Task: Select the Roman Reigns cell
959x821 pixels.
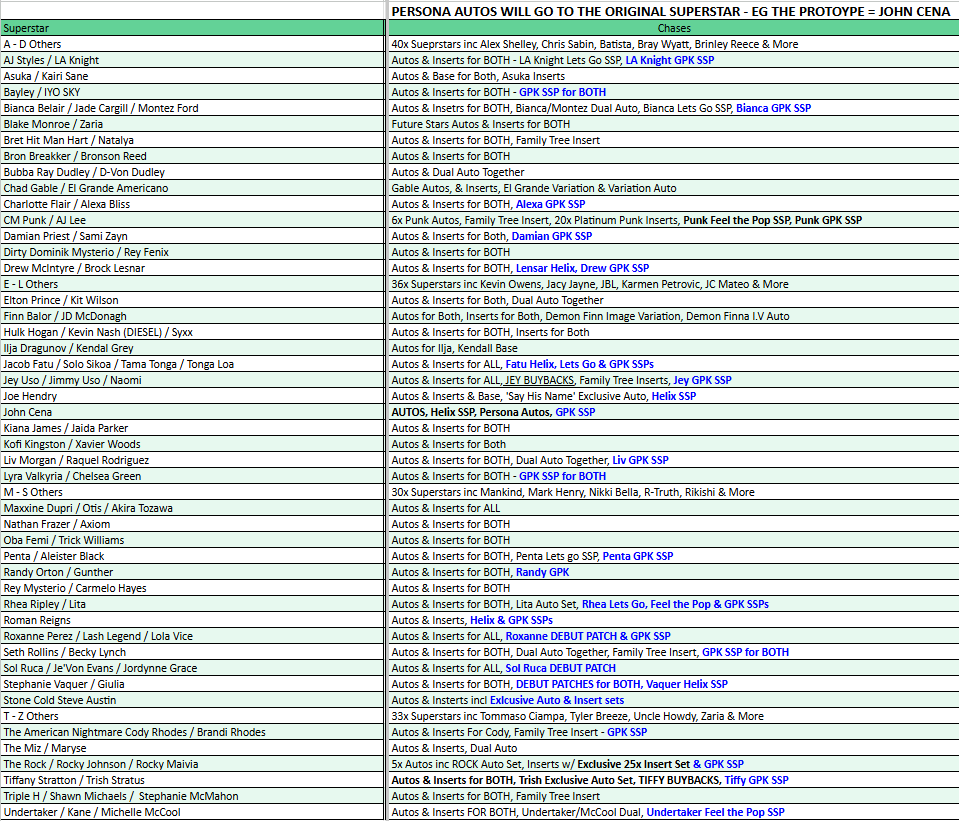Action: click(x=193, y=620)
